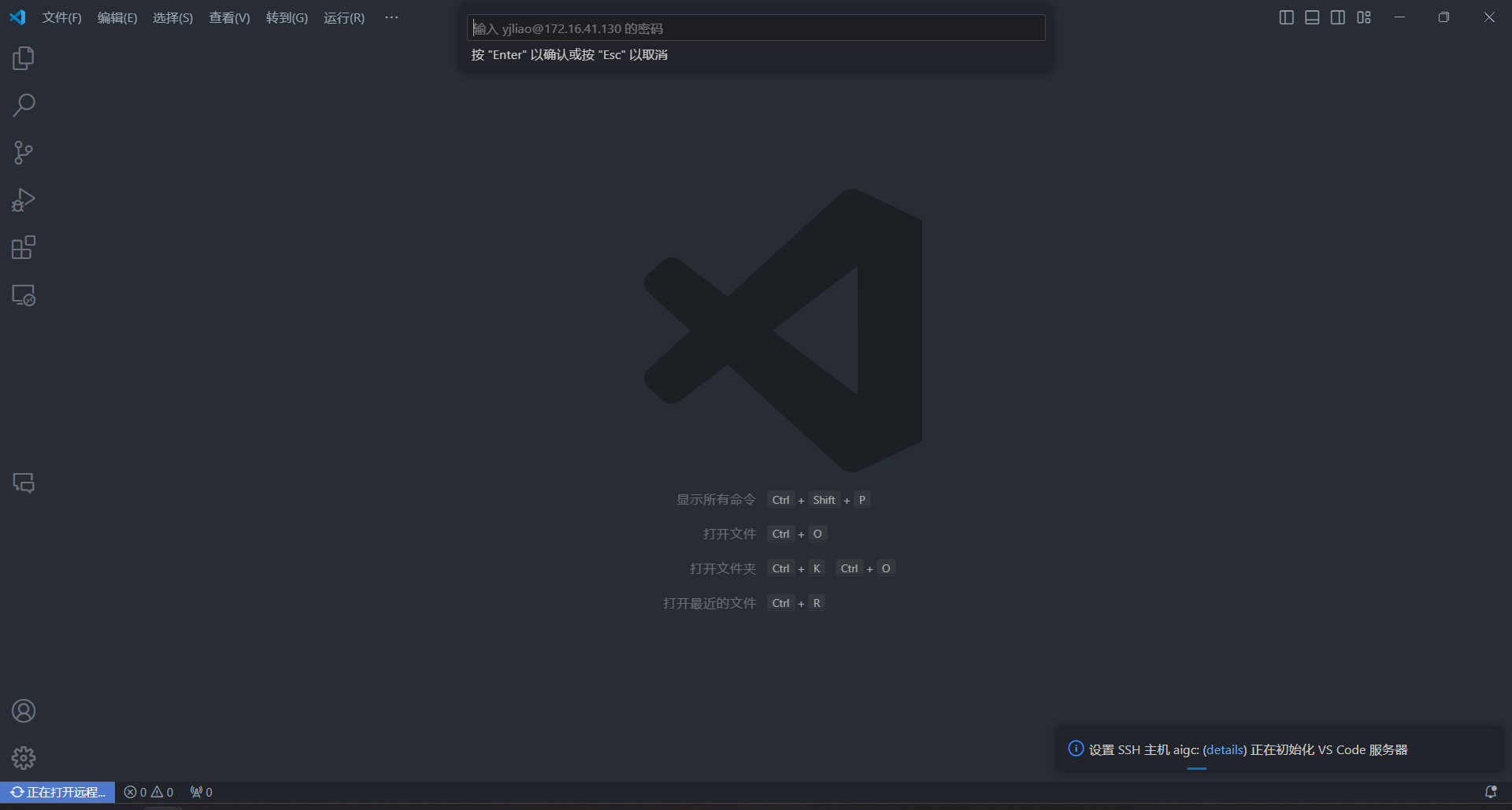Screen dimensions: 1512x810
Task: Click the P key badge
Action: (862, 500)
